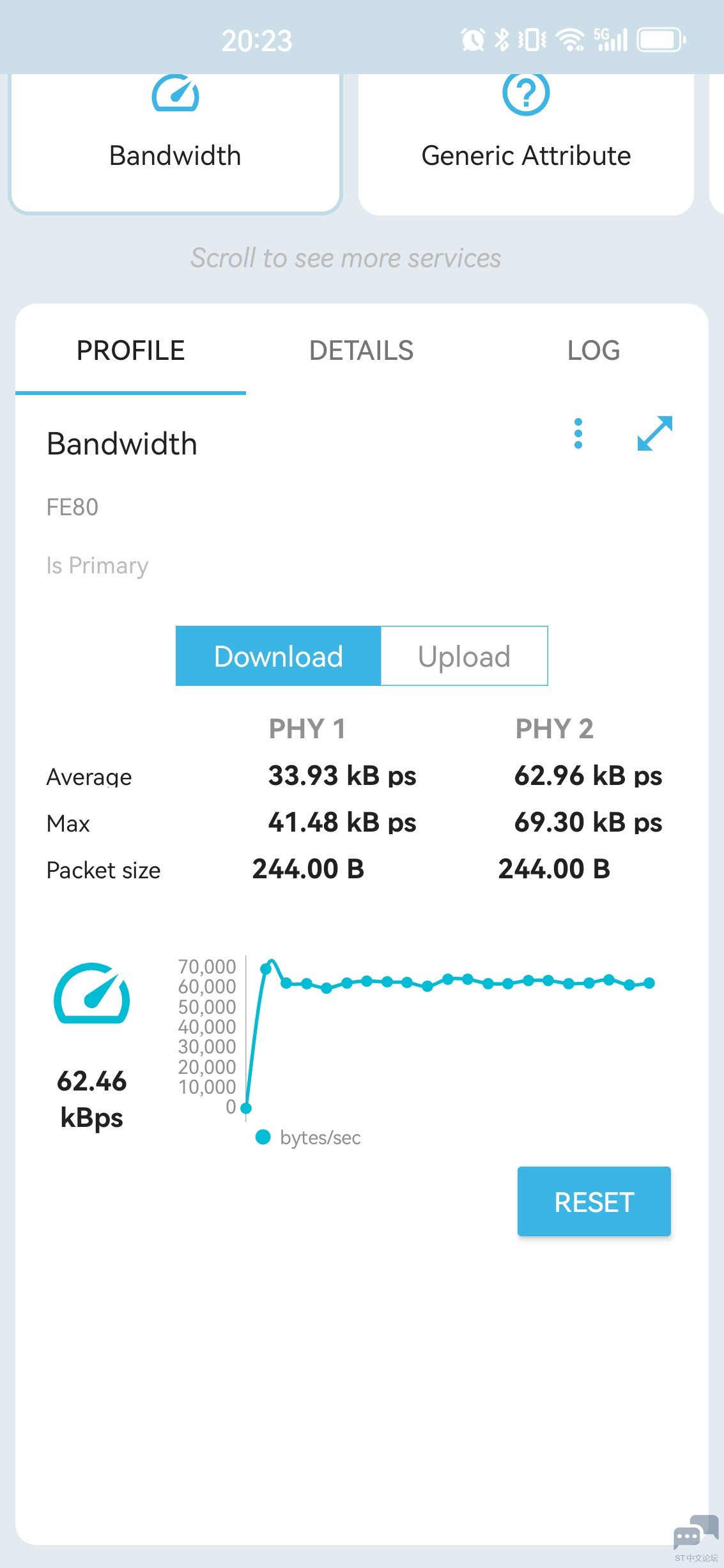Click the RESET button
The height and width of the screenshot is (1568, 724).
coord(594,1202)
